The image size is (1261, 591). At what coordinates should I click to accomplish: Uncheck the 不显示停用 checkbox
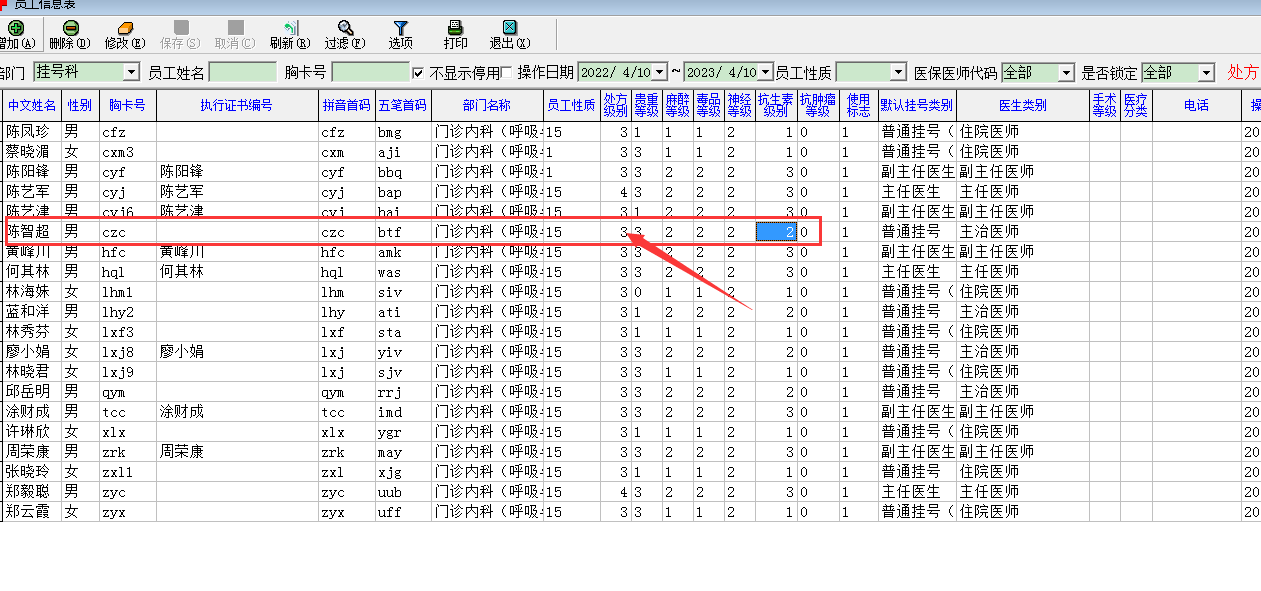[x=419, y=73]
